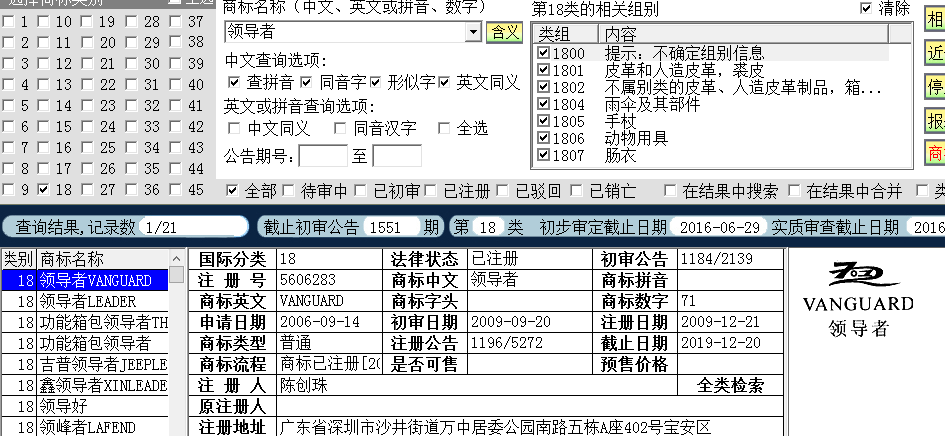The height and width of the screenshot is (436, 945).
Task: Check class 1 checkbox
Action: tap(8, 22)
